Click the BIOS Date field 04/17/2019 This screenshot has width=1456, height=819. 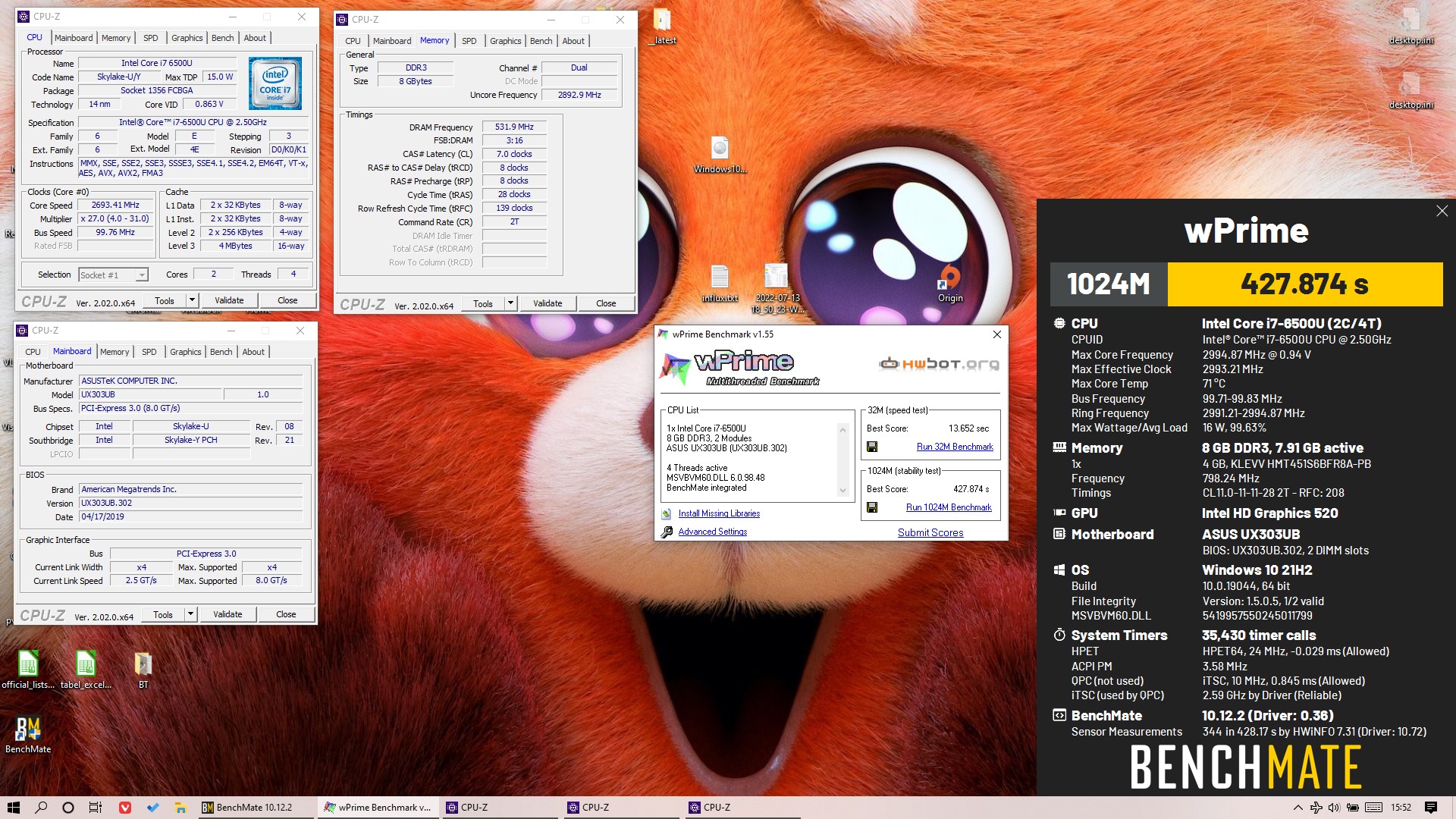(x=190, y=516)
